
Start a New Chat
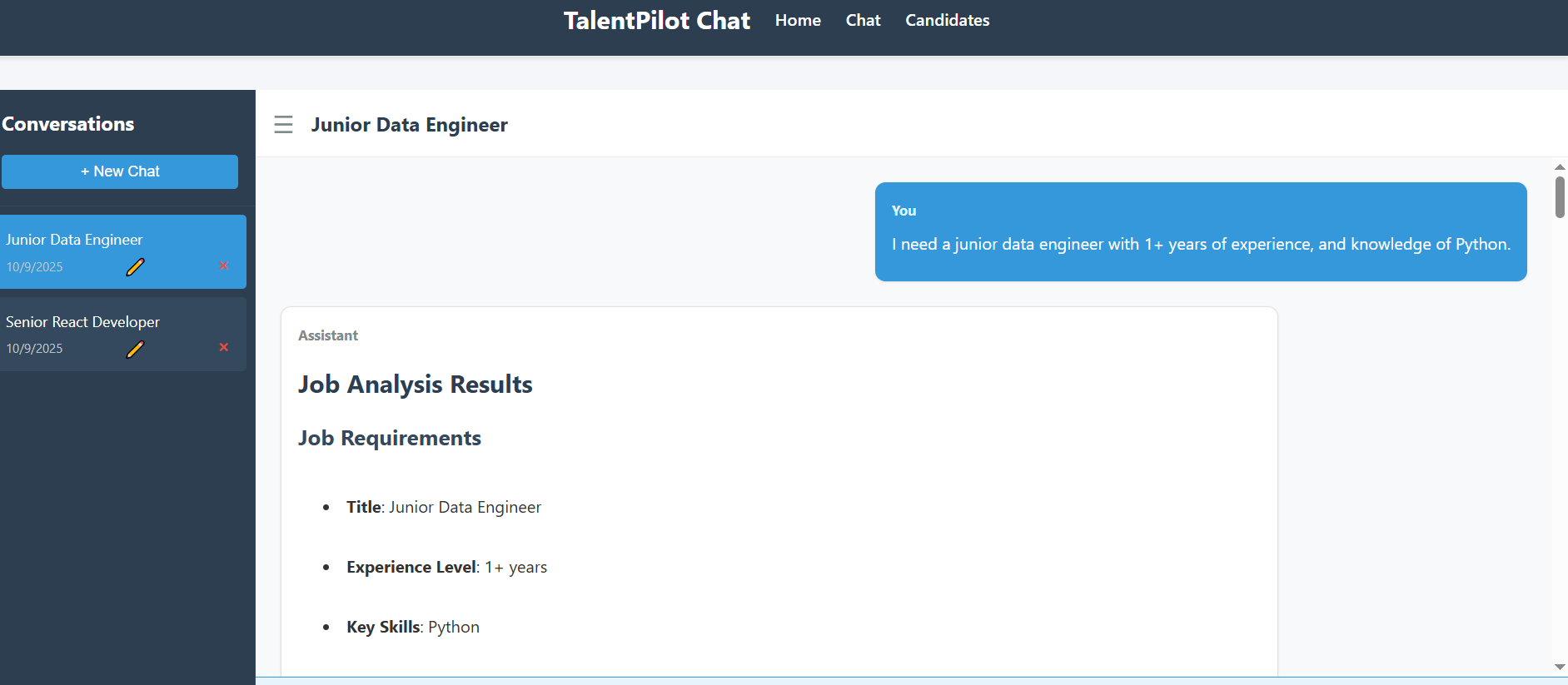[x=120, y=171]
